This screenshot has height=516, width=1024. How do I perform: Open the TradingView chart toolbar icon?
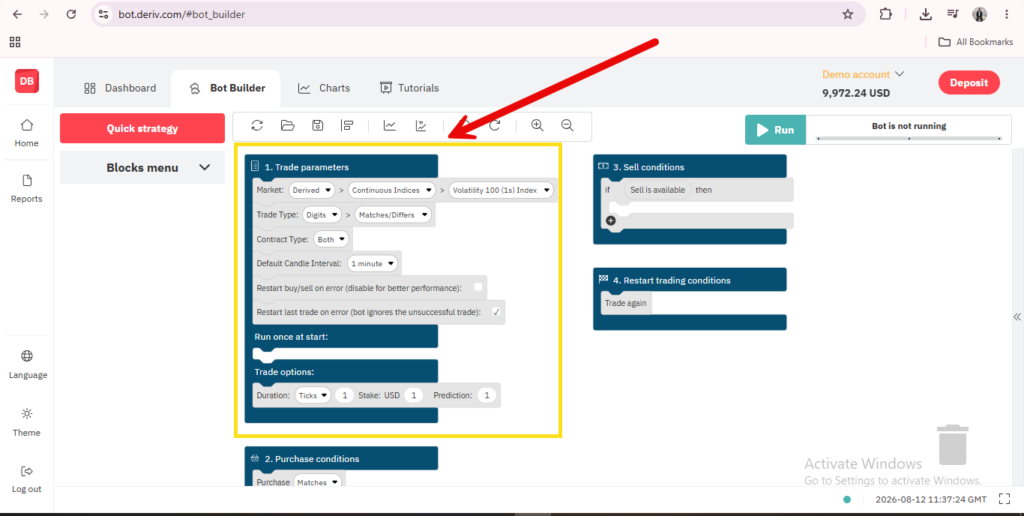click(421, 125)
